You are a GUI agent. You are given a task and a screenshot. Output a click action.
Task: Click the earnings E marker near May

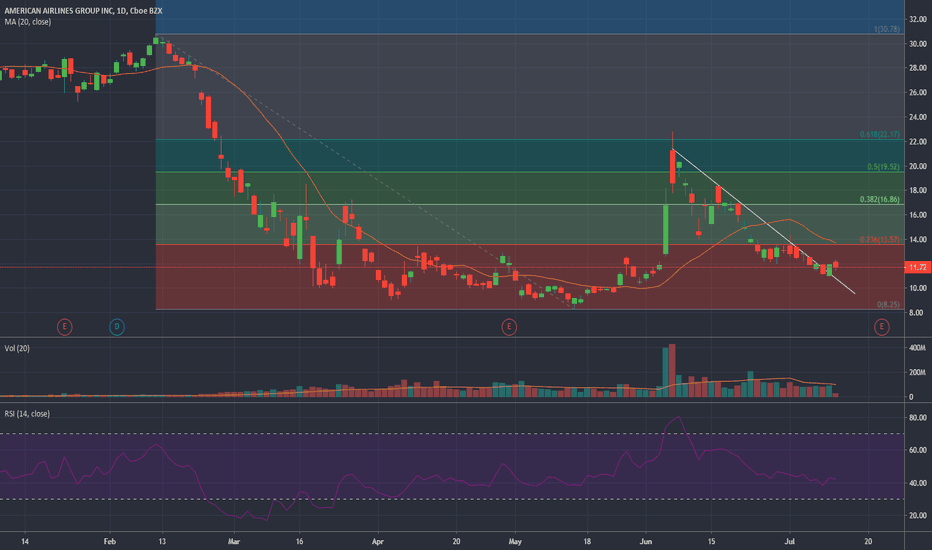tap(509, 326)
